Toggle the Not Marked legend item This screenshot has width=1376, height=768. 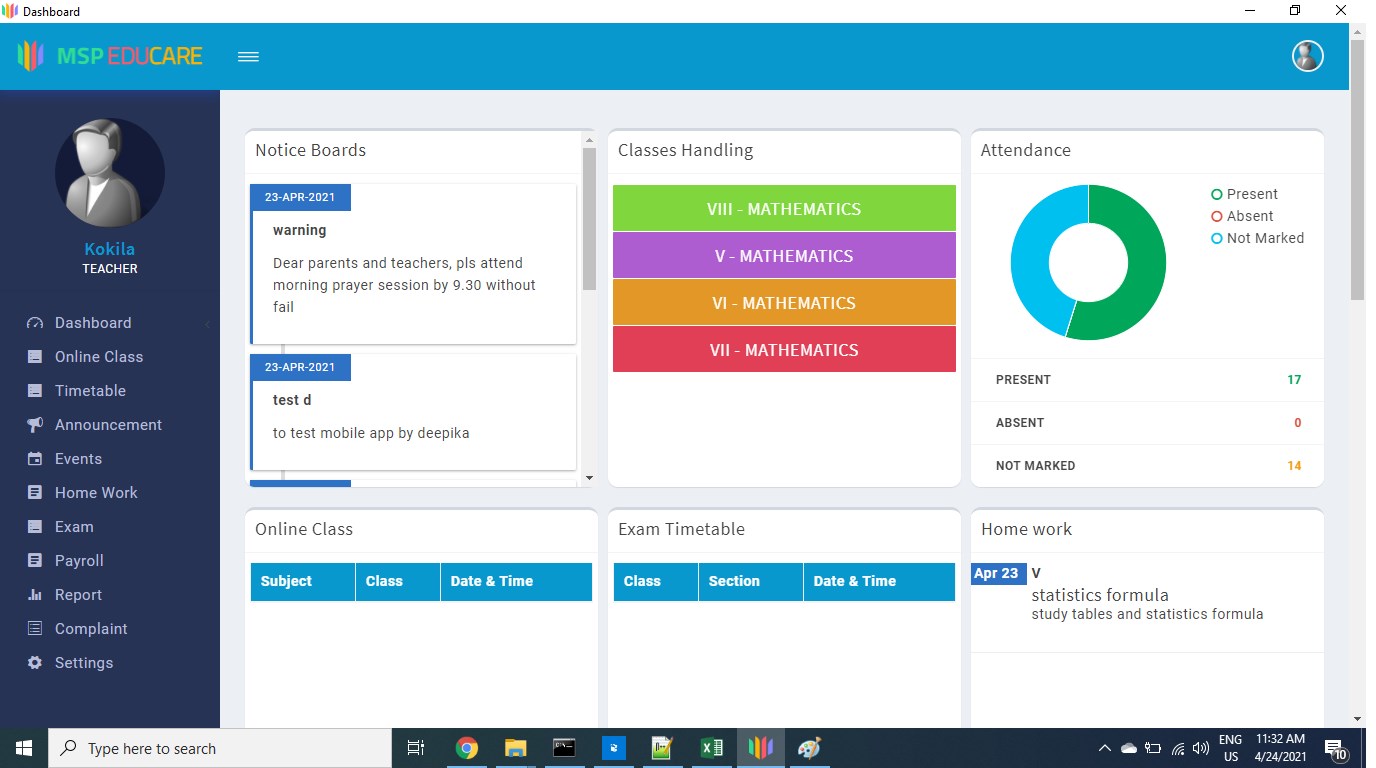pos(1257,238)
